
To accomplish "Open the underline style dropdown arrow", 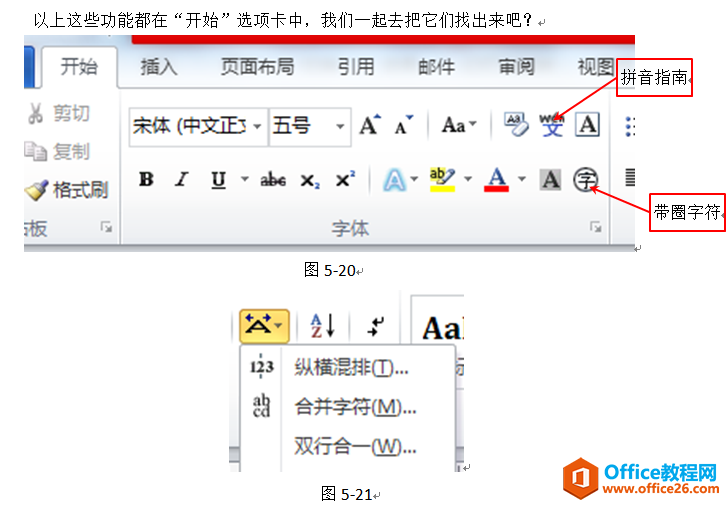I will click(245, 179).
